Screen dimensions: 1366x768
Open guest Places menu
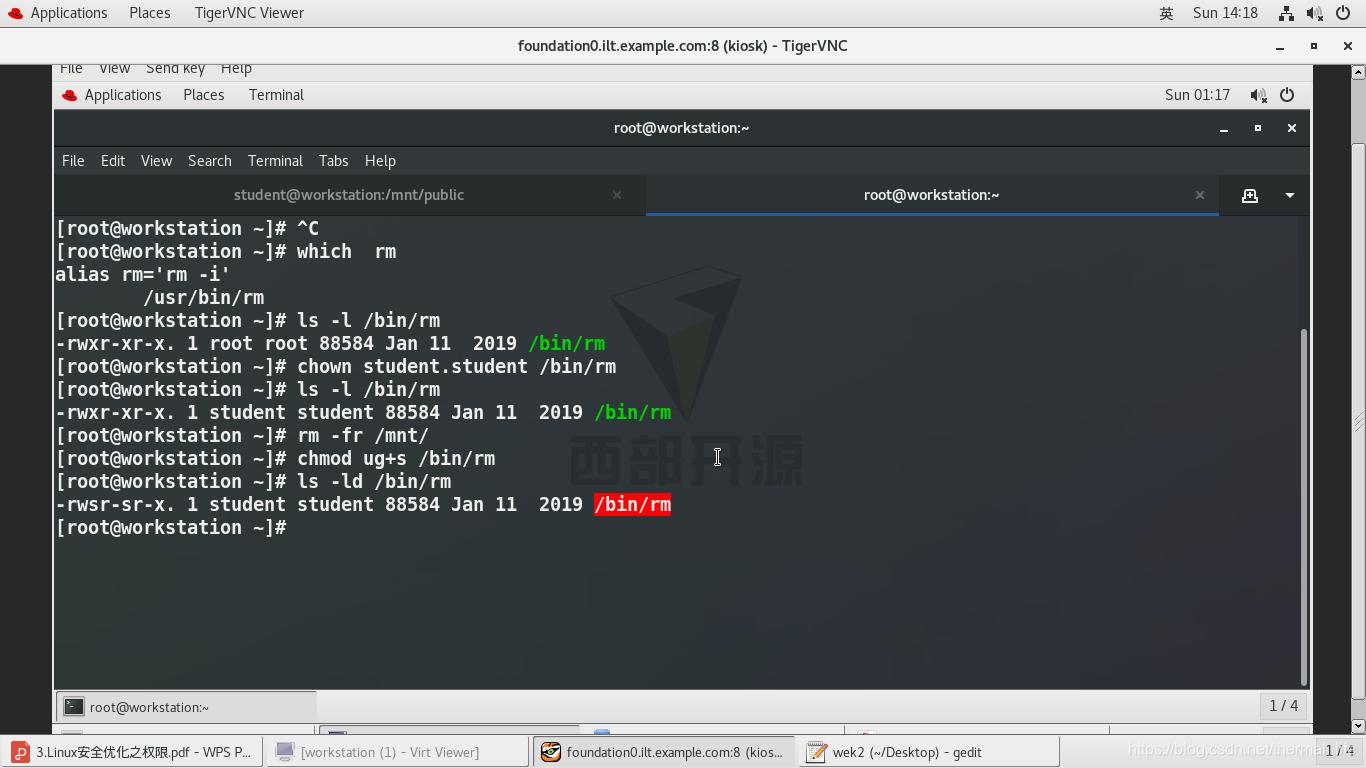point(204,95)
